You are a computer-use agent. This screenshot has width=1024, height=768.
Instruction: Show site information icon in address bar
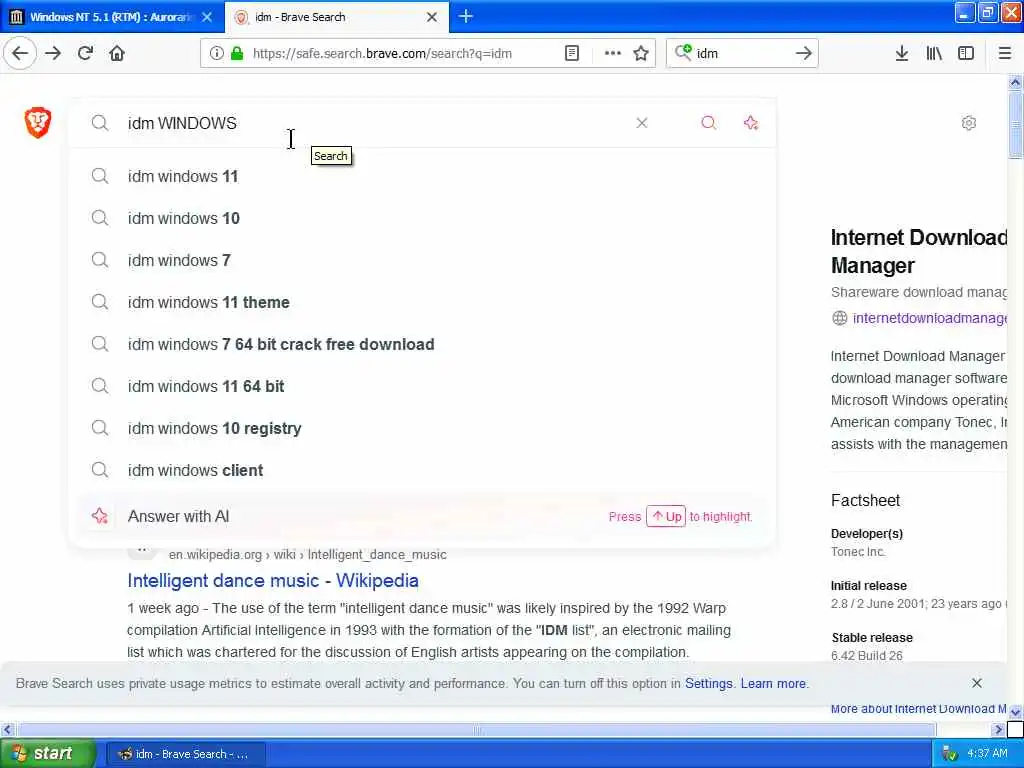216,53
